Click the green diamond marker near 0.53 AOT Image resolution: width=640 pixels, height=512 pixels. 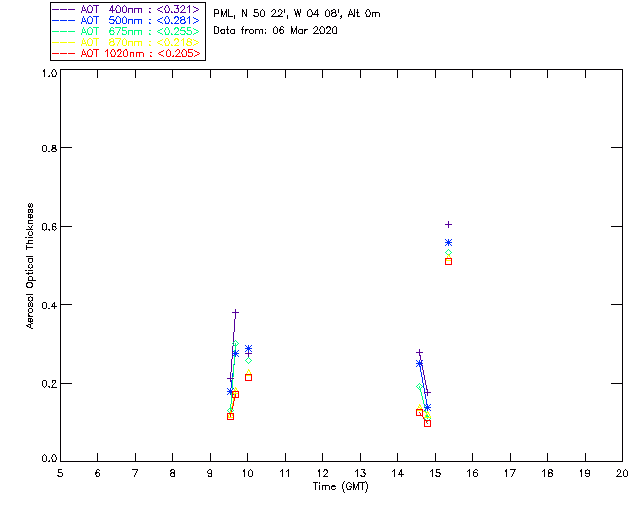449,253
